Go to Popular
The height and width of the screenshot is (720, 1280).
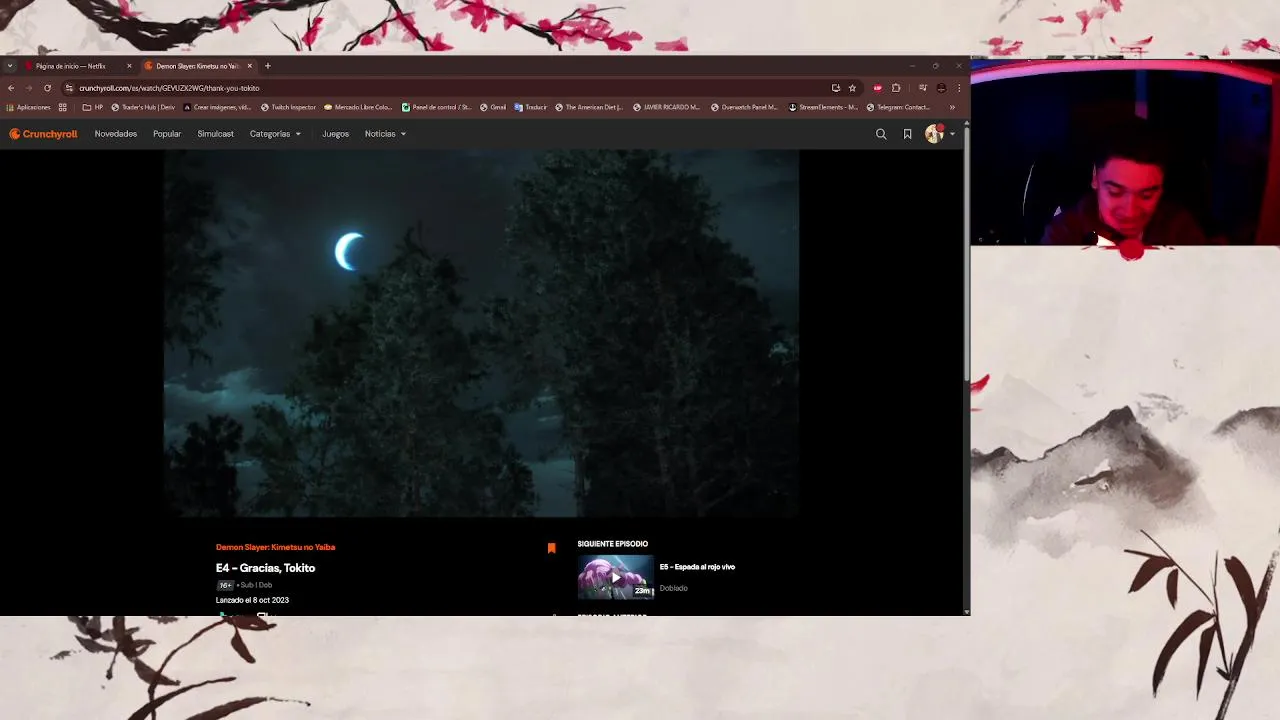tap(167, 134)
